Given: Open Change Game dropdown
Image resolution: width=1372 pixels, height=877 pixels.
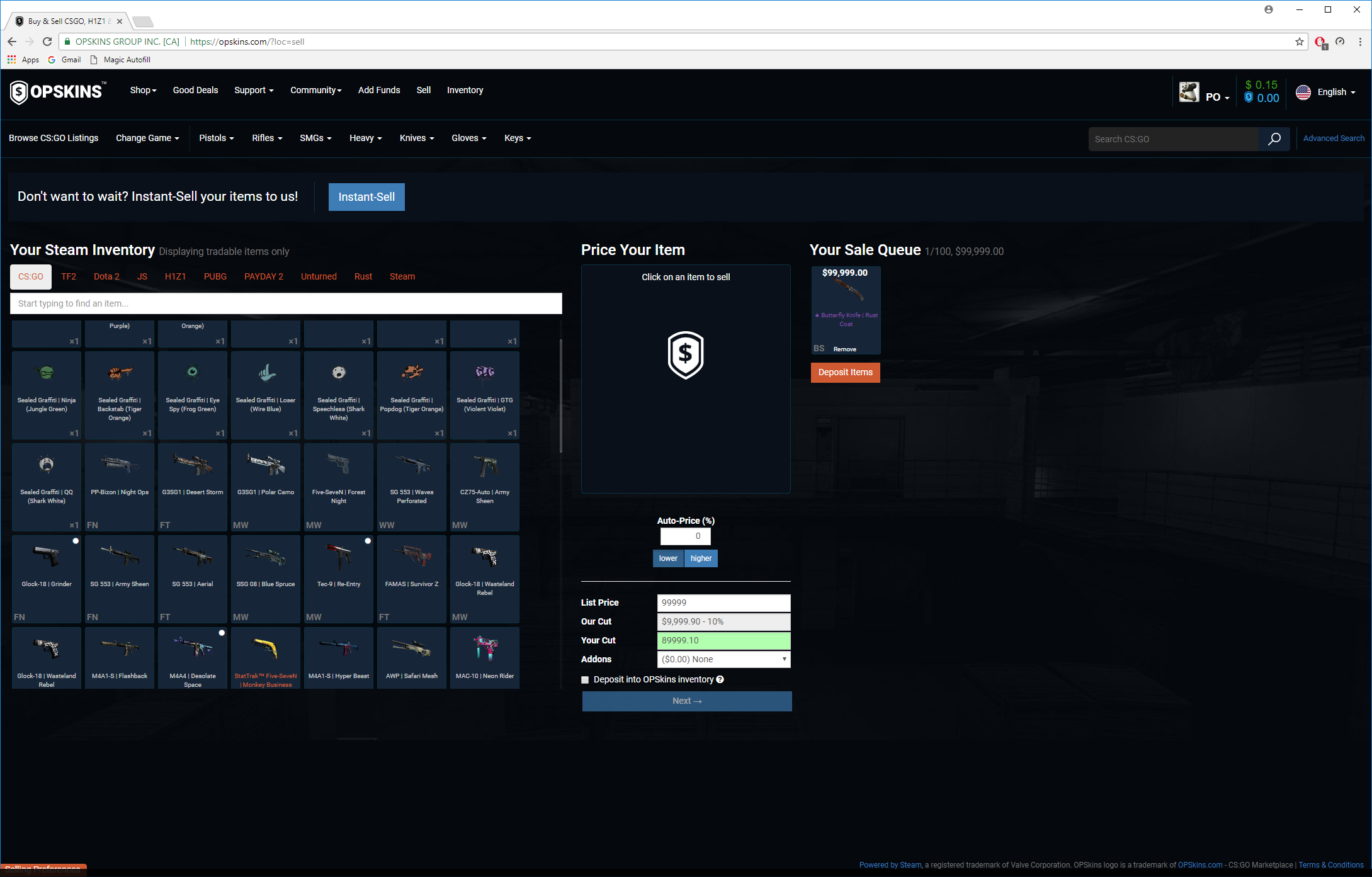Looking at the screenshot, I should click(x=147, y=138).
